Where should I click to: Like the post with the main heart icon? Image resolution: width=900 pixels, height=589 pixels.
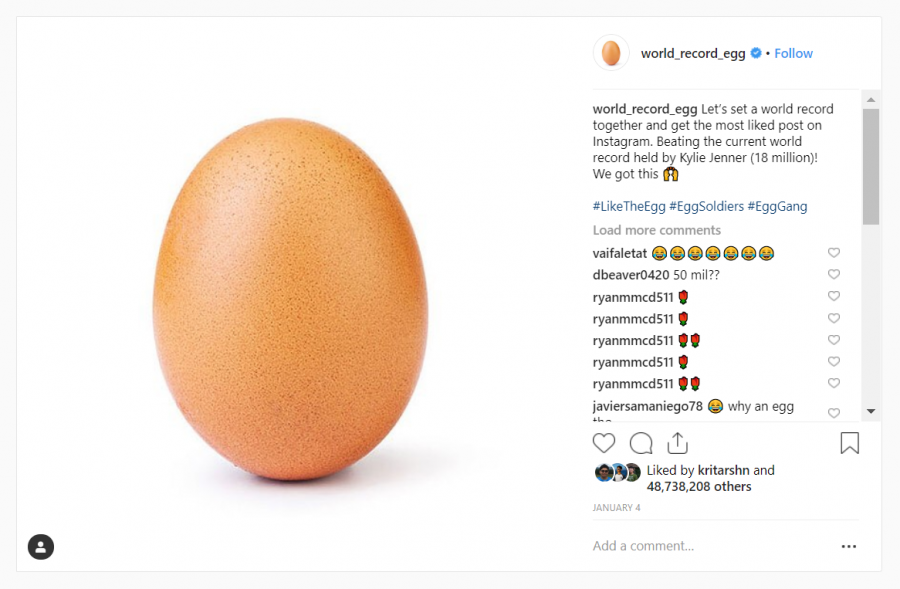coord(604,443)
